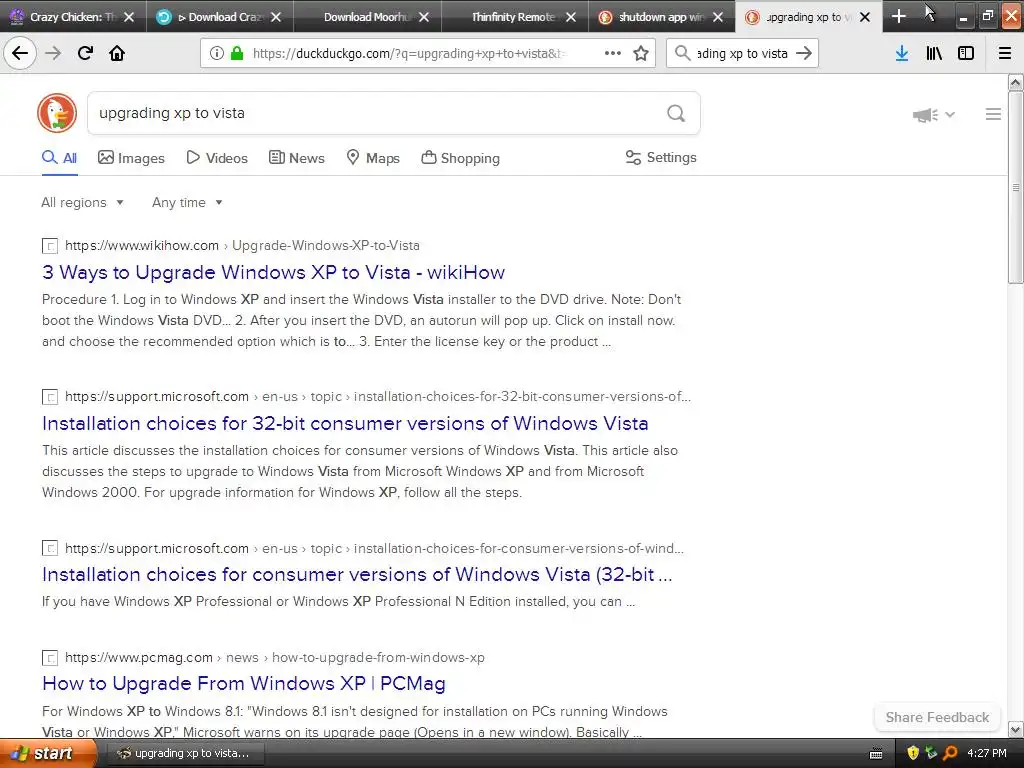
Task: Open How to Upgrade From Windows XP PCMag
Action: pyautogui.click(x=244, y=683)
